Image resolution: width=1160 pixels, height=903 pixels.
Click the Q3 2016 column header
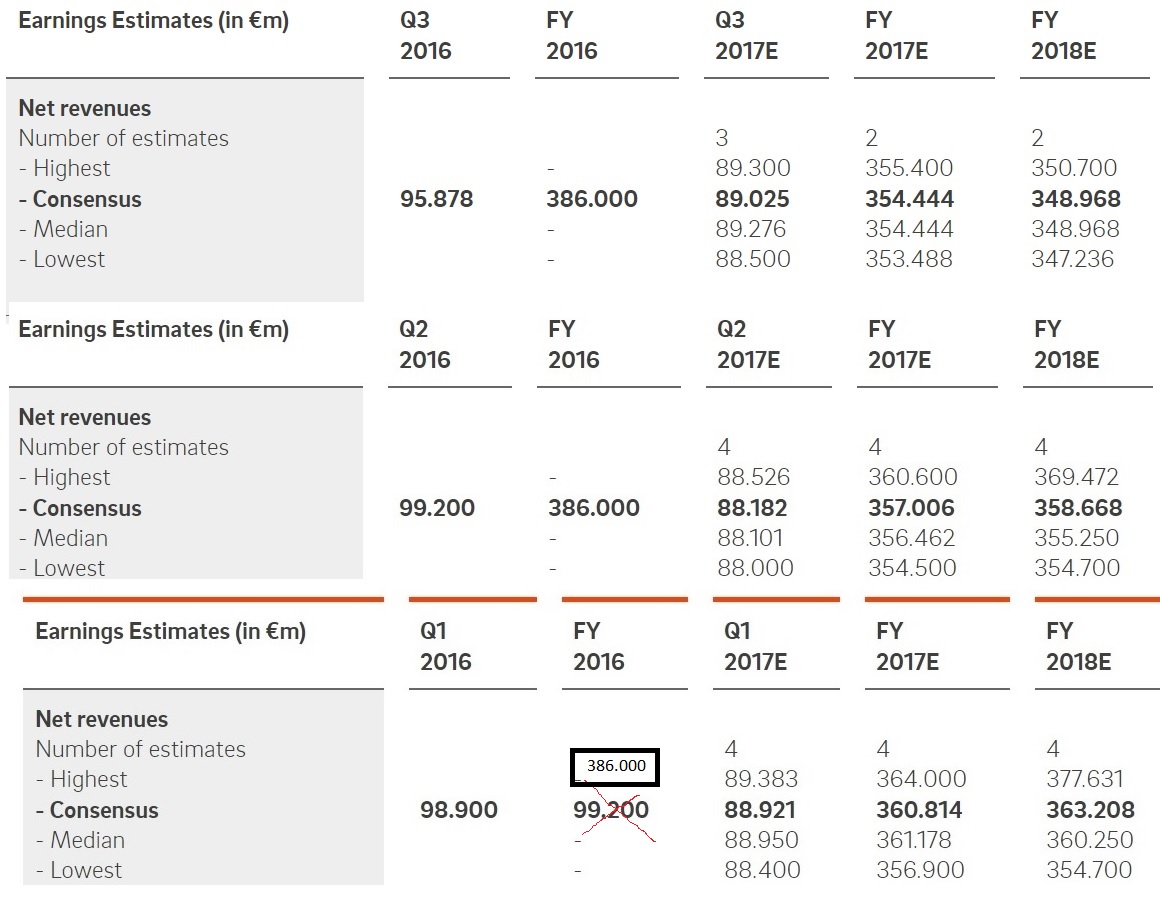tap(426, 36)
